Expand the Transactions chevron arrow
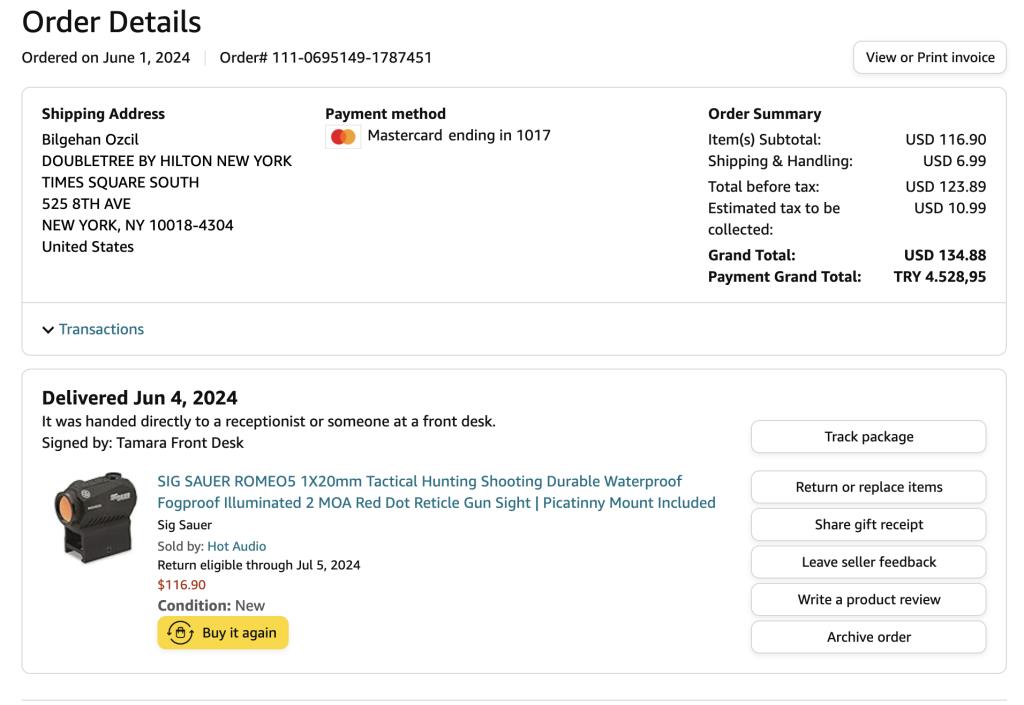The image size is (1024, 705). click(48, 330)
